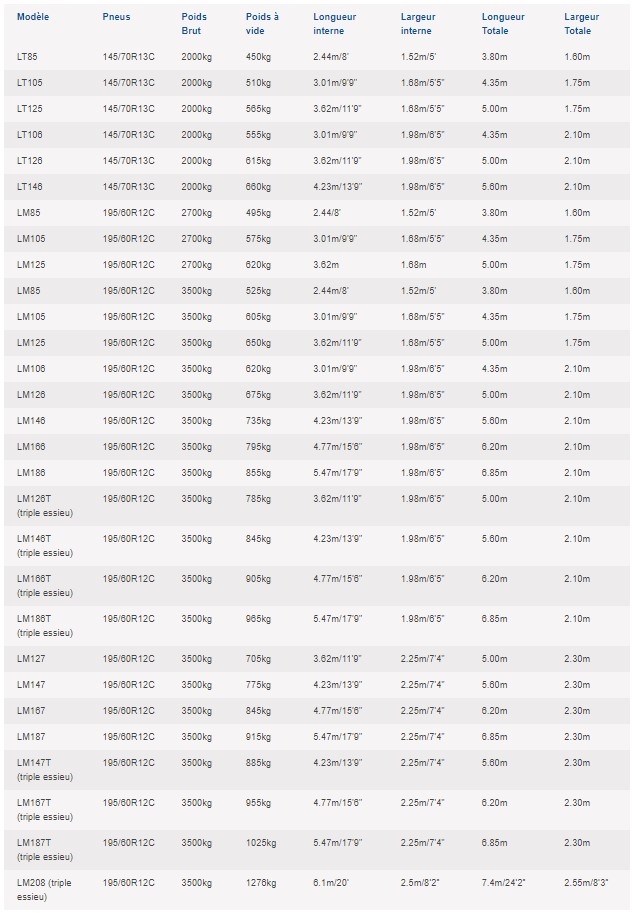Click the LM208 triple essieu model cell

(44, 890)
